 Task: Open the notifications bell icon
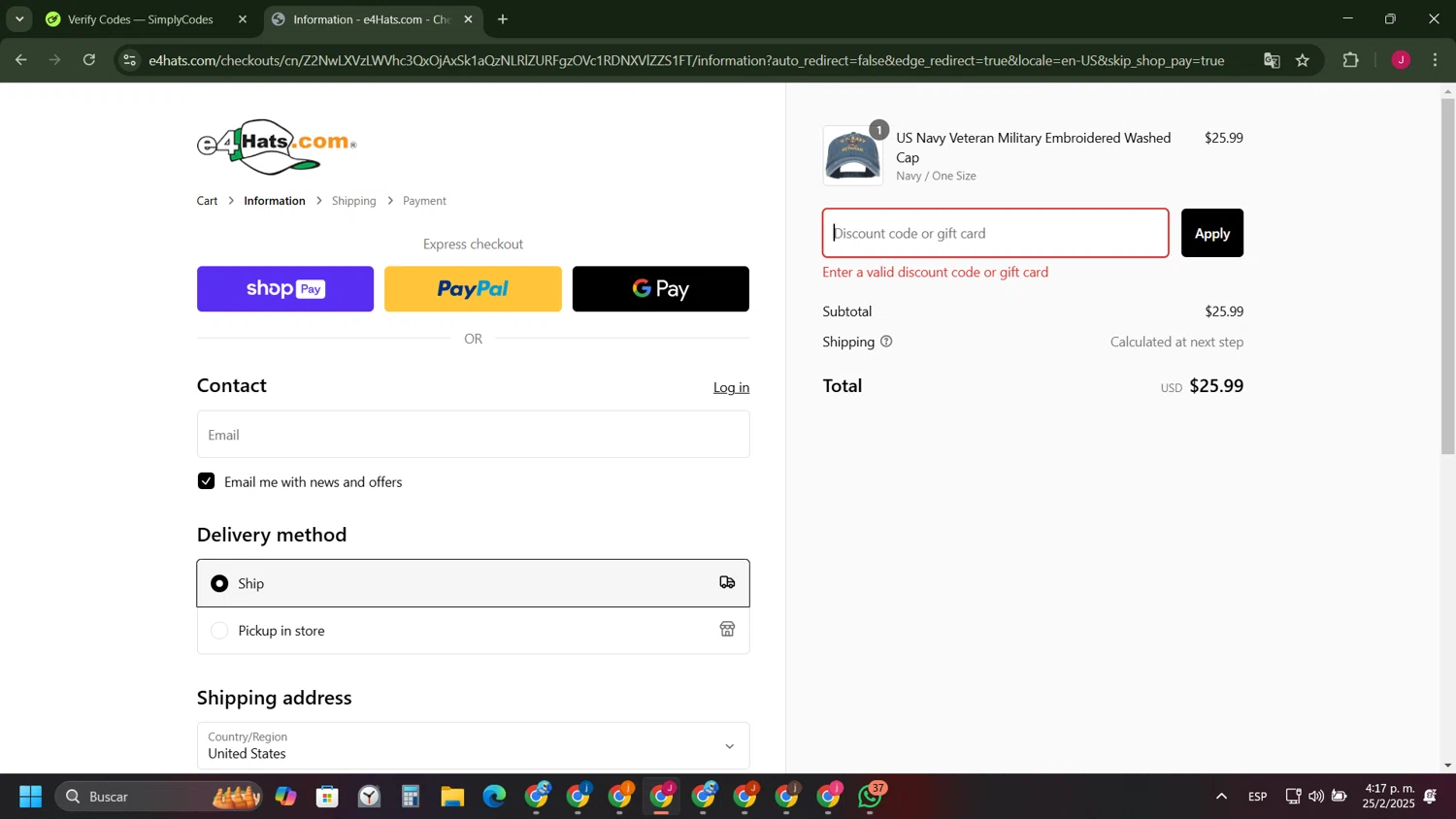pyautogui.click(x=1431, y=797)
